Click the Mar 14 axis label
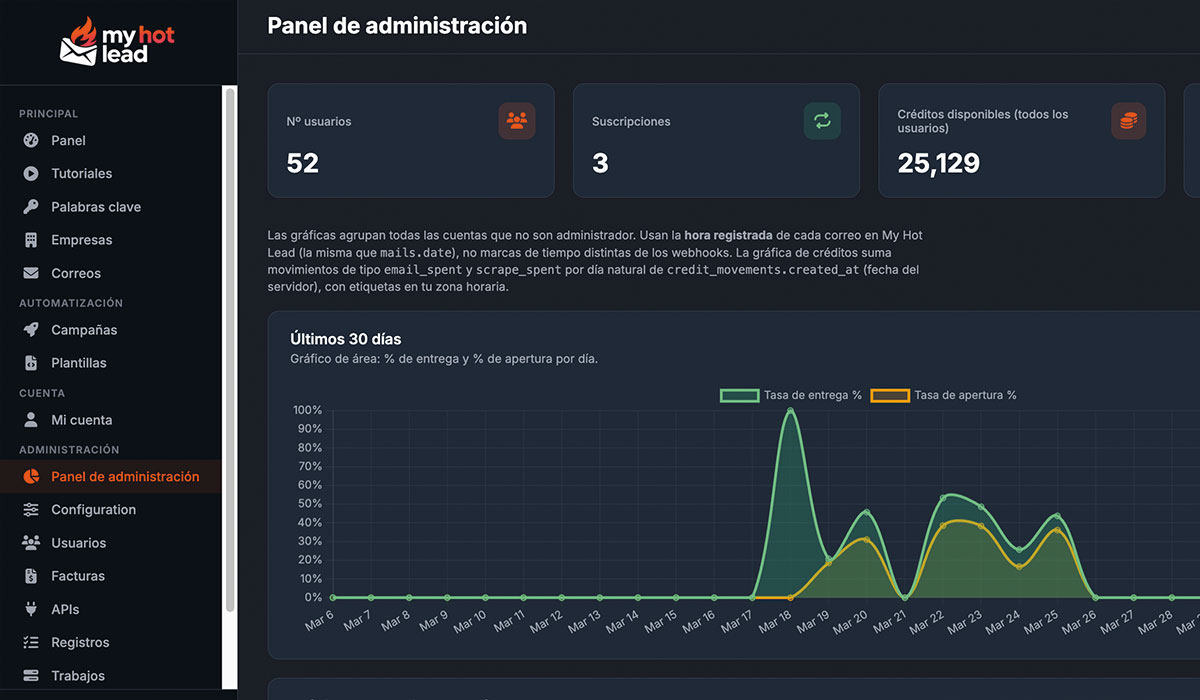This screenshot has height=700, width=1200. click(x=623, y=621)
